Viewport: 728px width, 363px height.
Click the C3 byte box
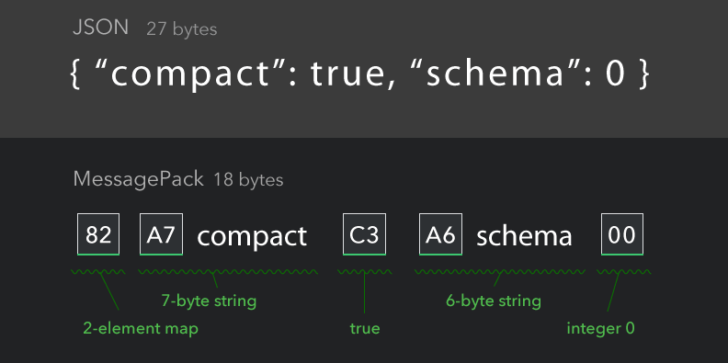pos(364,234)
